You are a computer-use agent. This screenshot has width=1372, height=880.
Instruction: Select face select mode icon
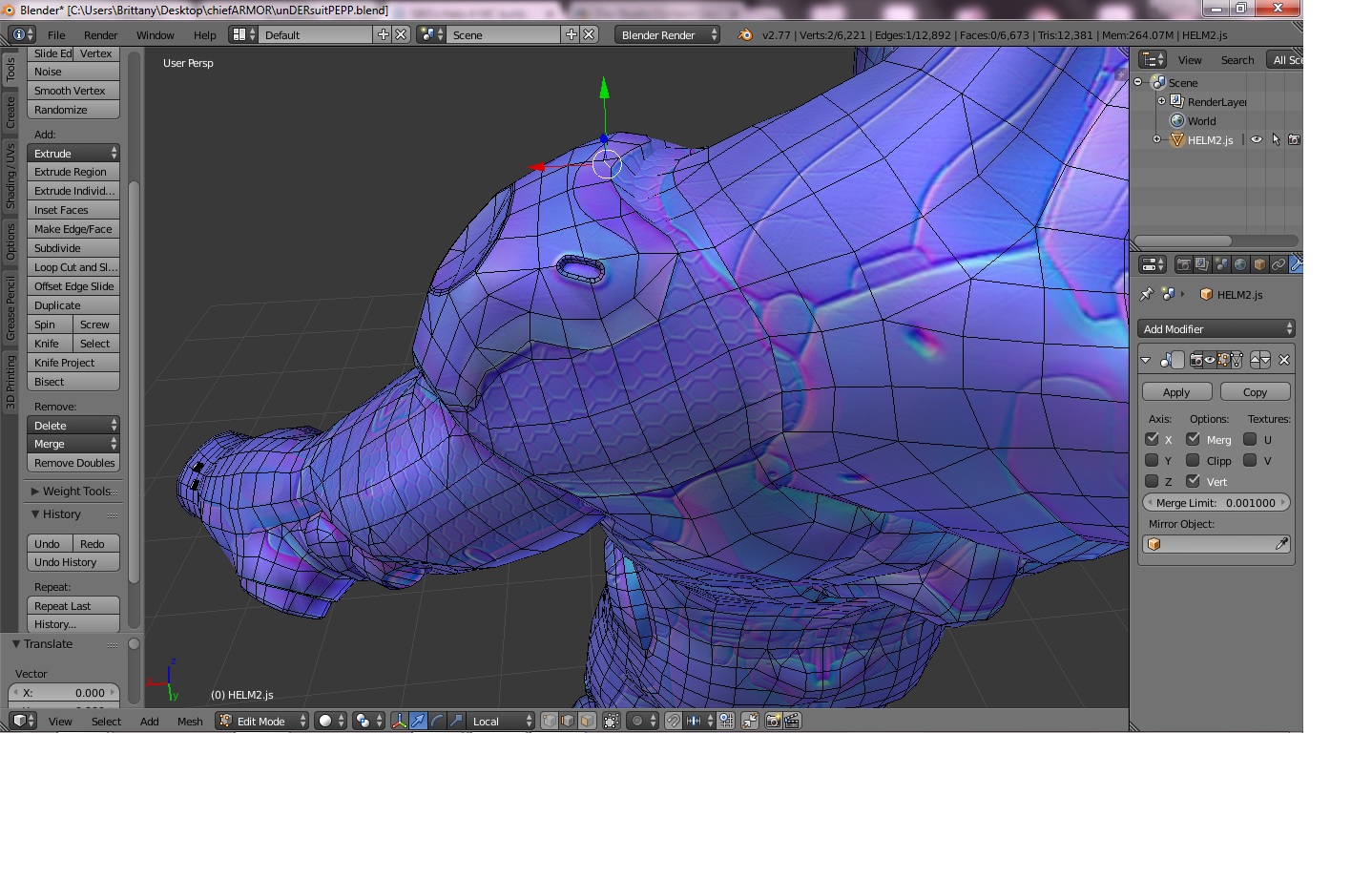point(587,722)
